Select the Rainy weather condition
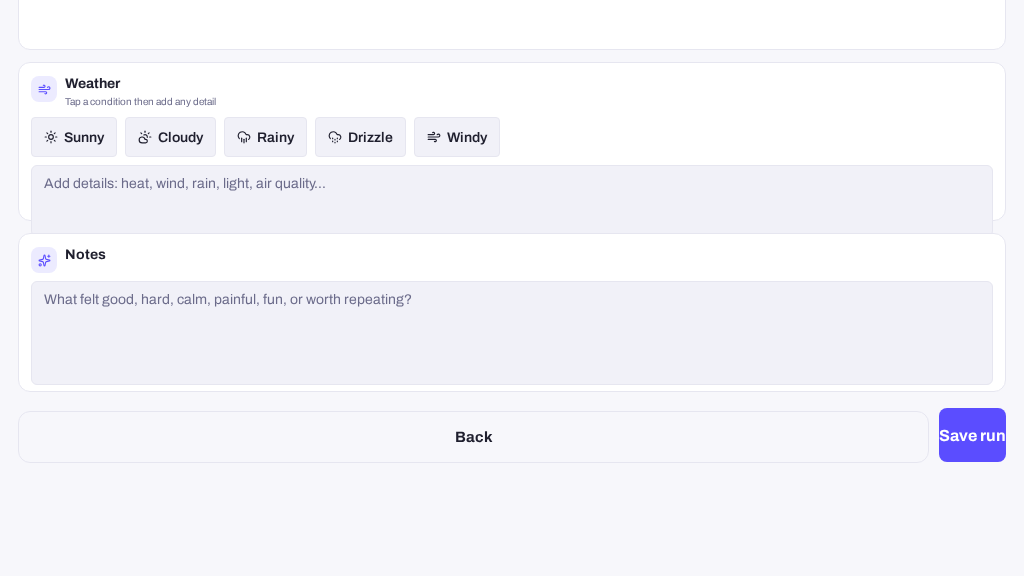 tap(265, 137)
